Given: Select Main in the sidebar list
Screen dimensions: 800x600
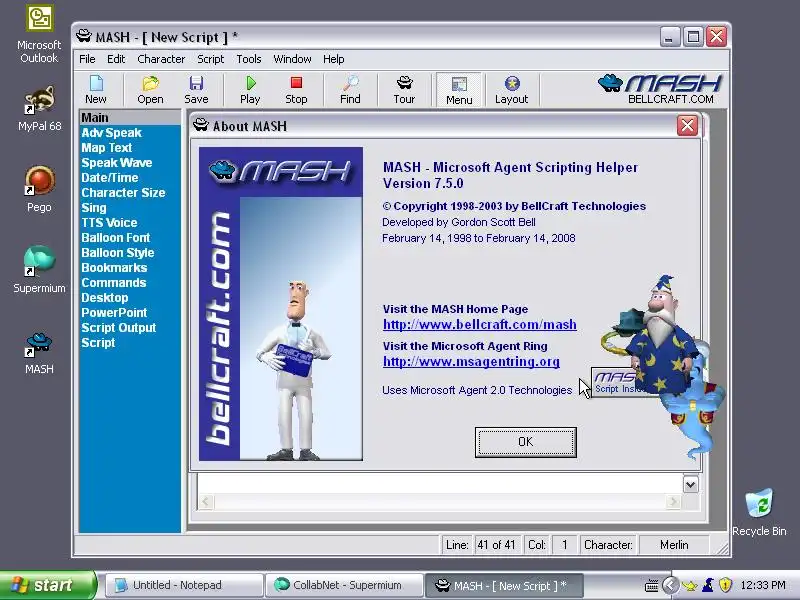Looking at the screenshot, I should 130,117.
